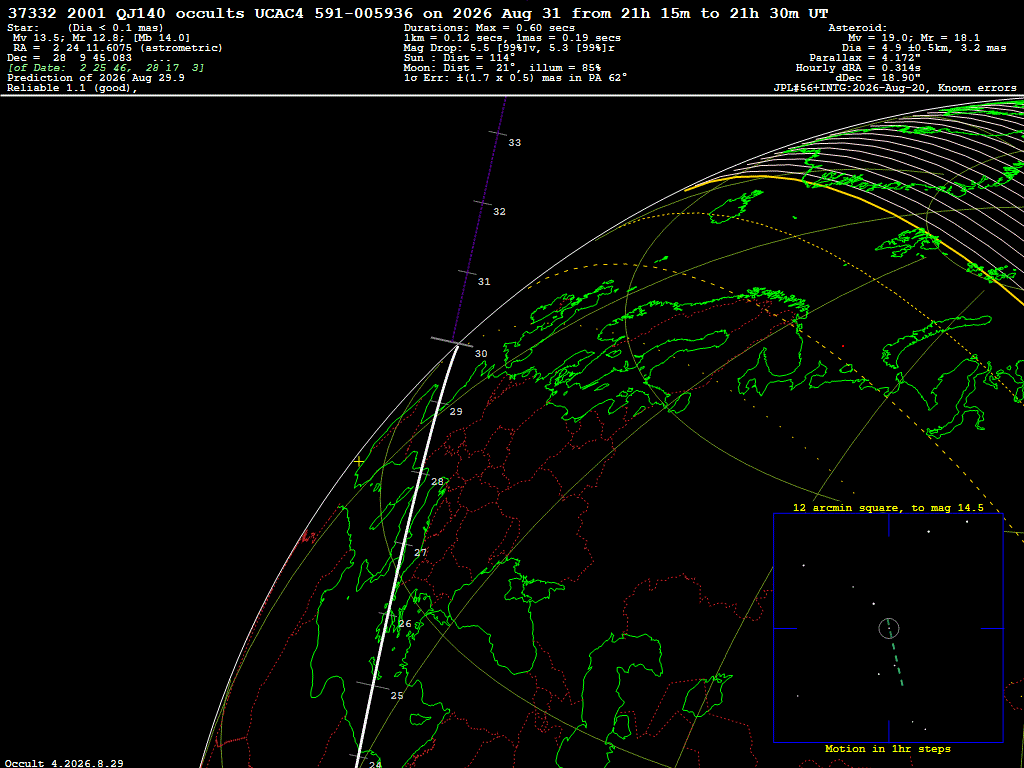Click the '12 arcmin square, to mag 14.5' label
1024x768 pixels.
point(888,507)
